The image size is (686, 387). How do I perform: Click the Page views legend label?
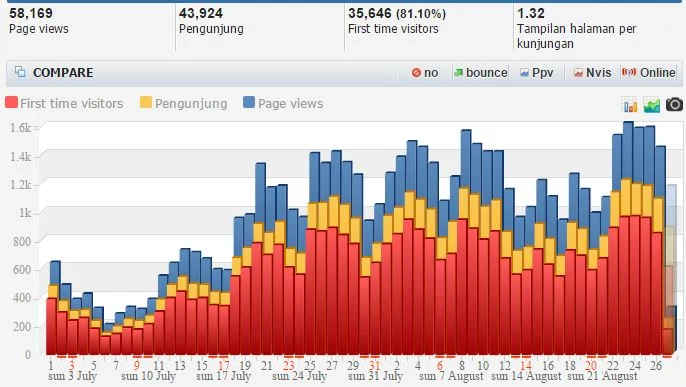[290, 104]
